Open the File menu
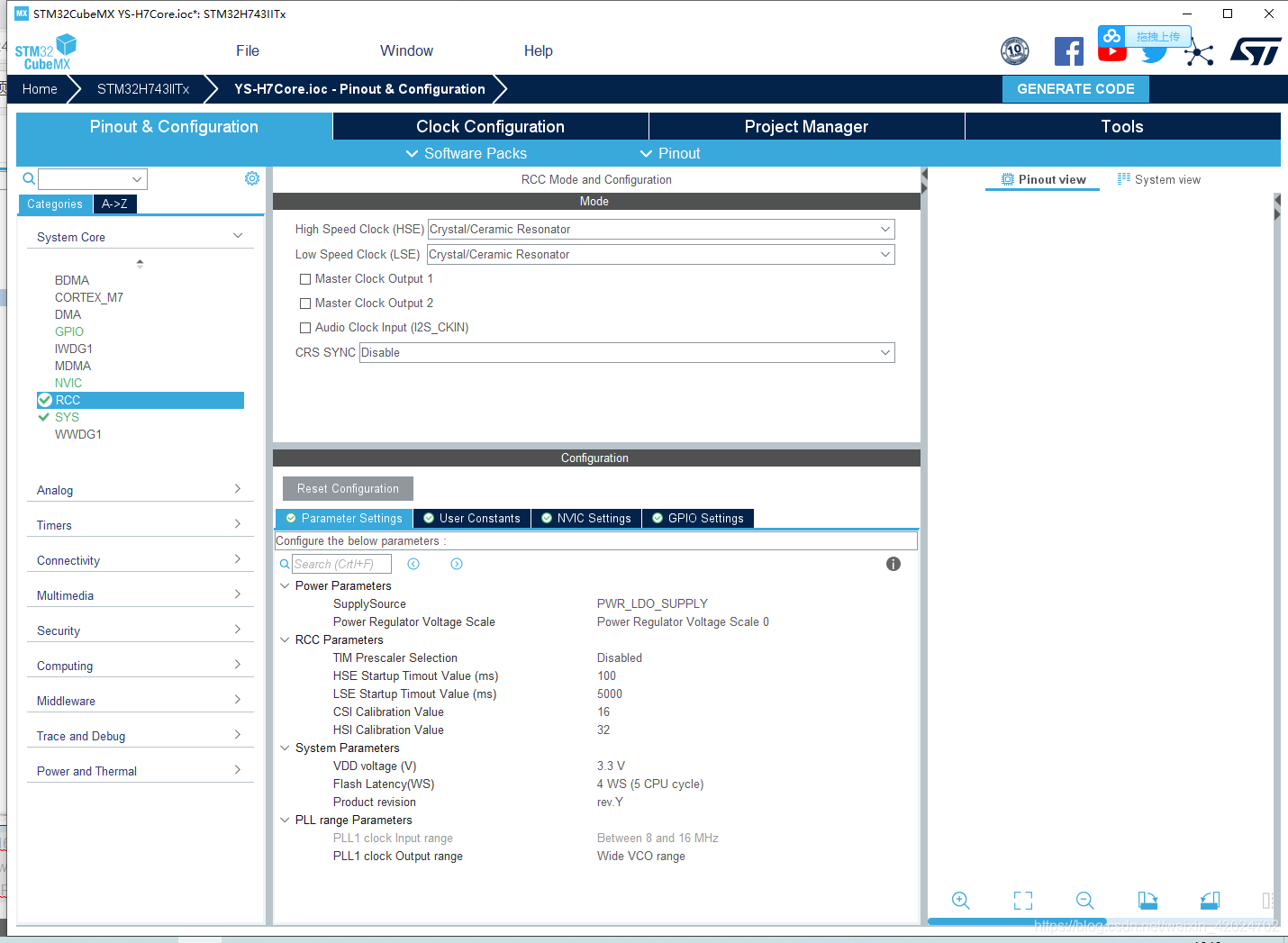1288x943 pixels. pos(248,51)
